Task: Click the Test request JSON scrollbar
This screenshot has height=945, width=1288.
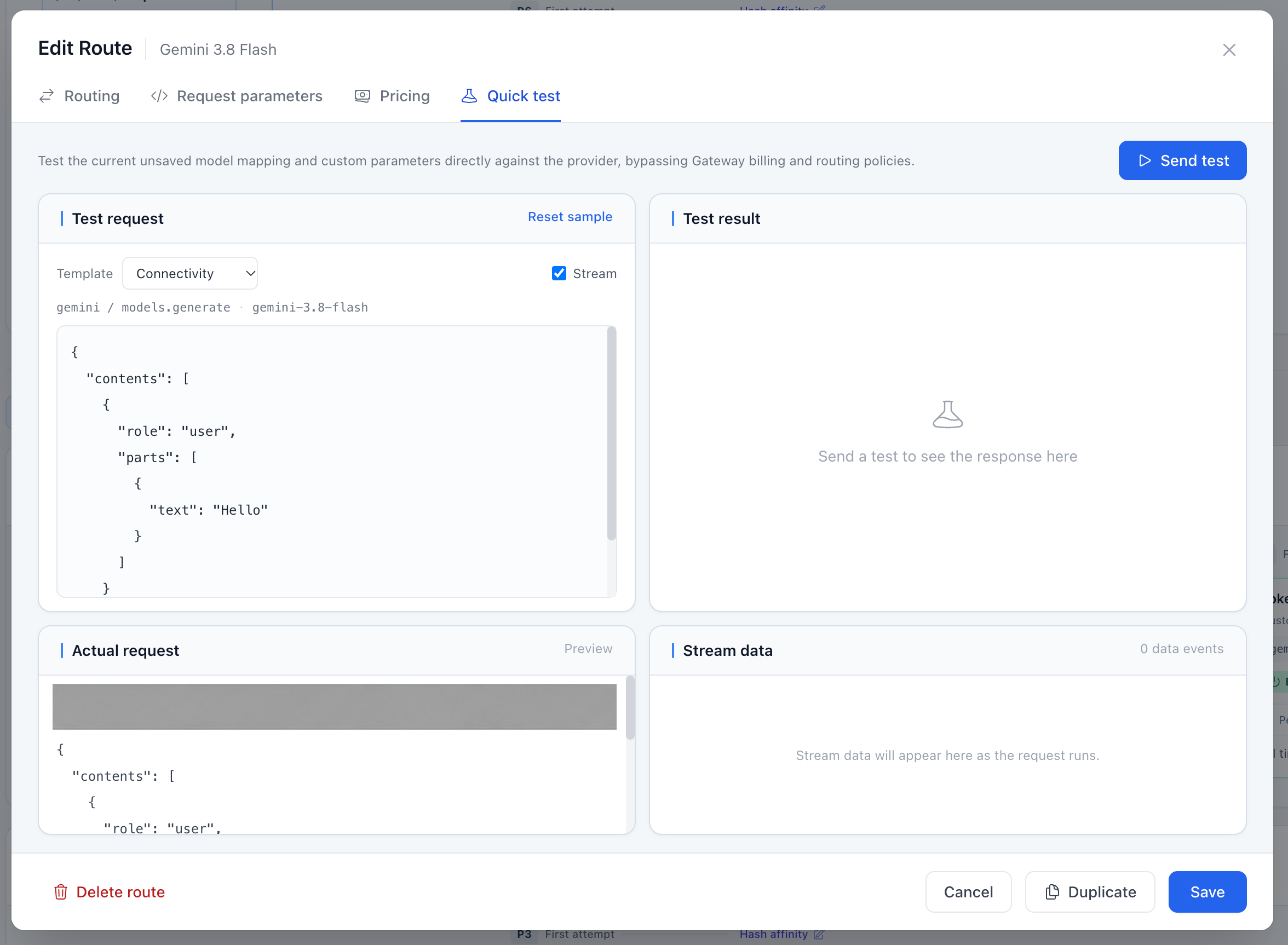Action: [612, 433]
